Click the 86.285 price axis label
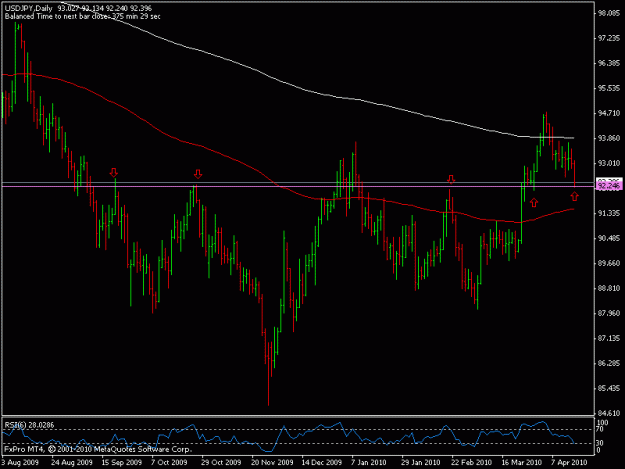 coord(609,363)
